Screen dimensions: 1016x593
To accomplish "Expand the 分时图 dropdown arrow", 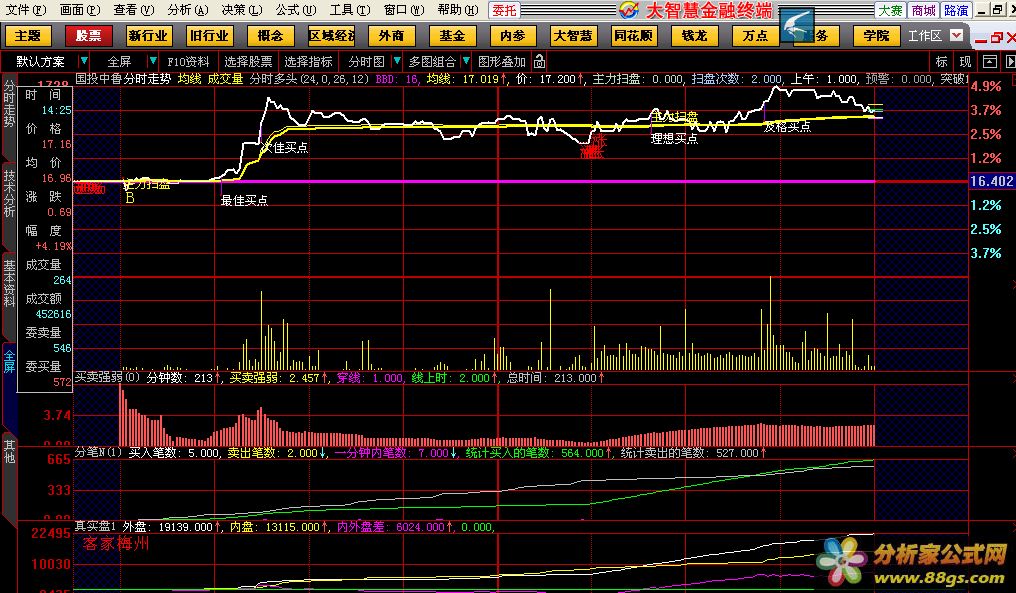I will coord(397,62).
